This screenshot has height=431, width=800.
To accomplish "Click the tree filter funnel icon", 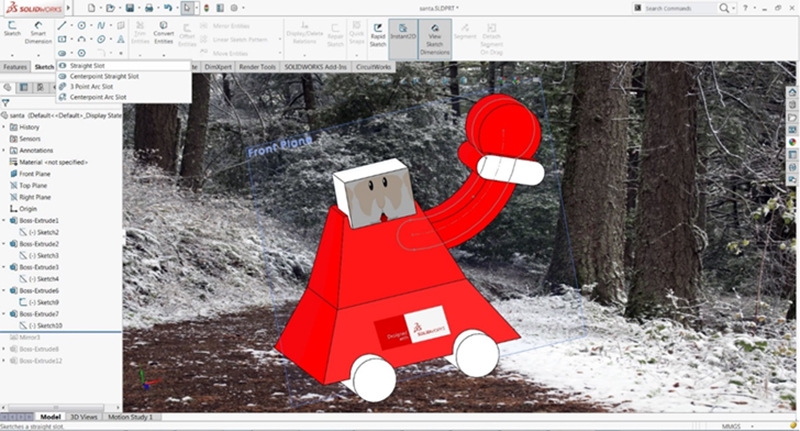I will pyautogui.click(x=6, y=103).
